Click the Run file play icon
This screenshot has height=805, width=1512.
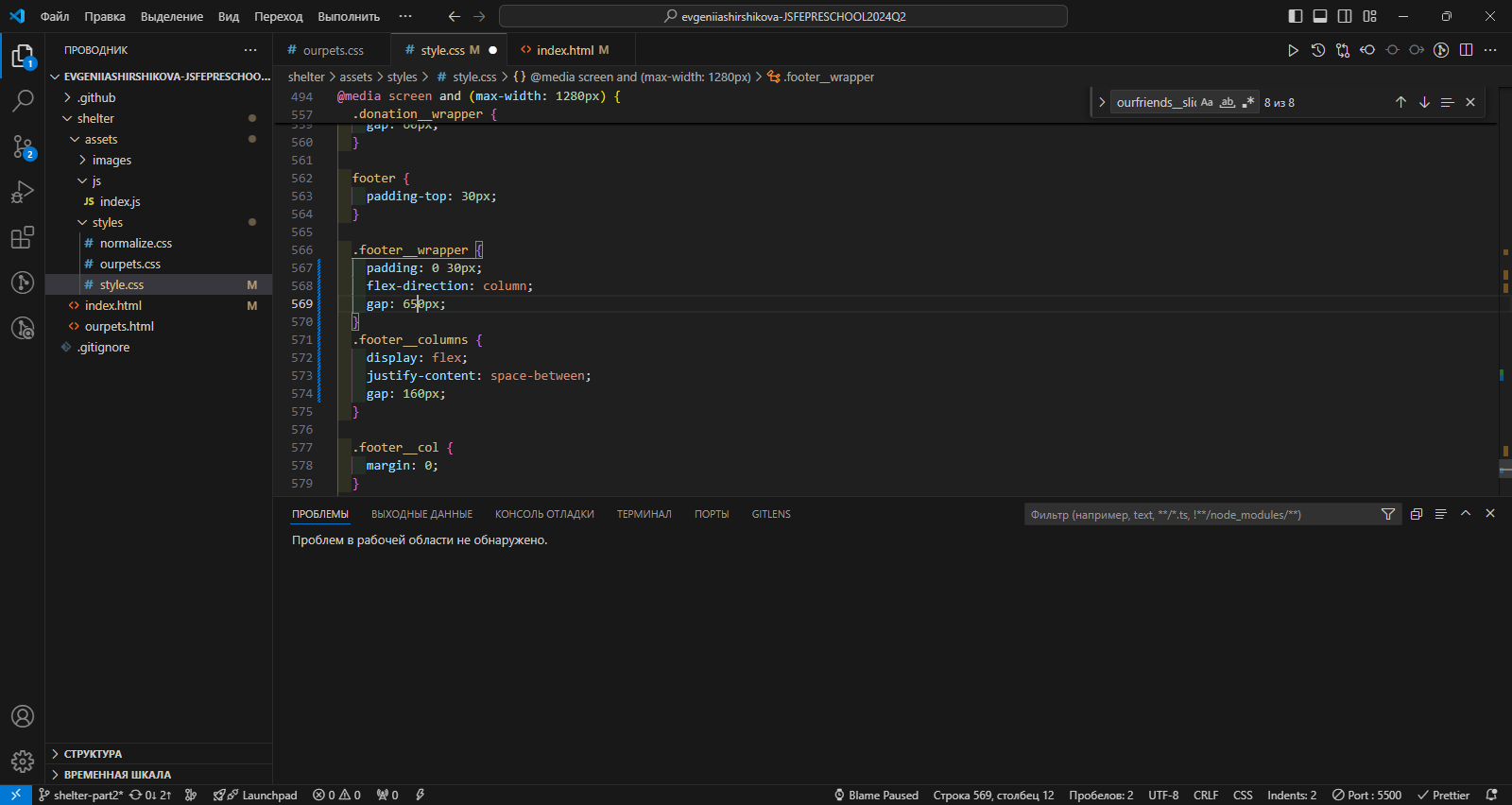click(1293, 50)
